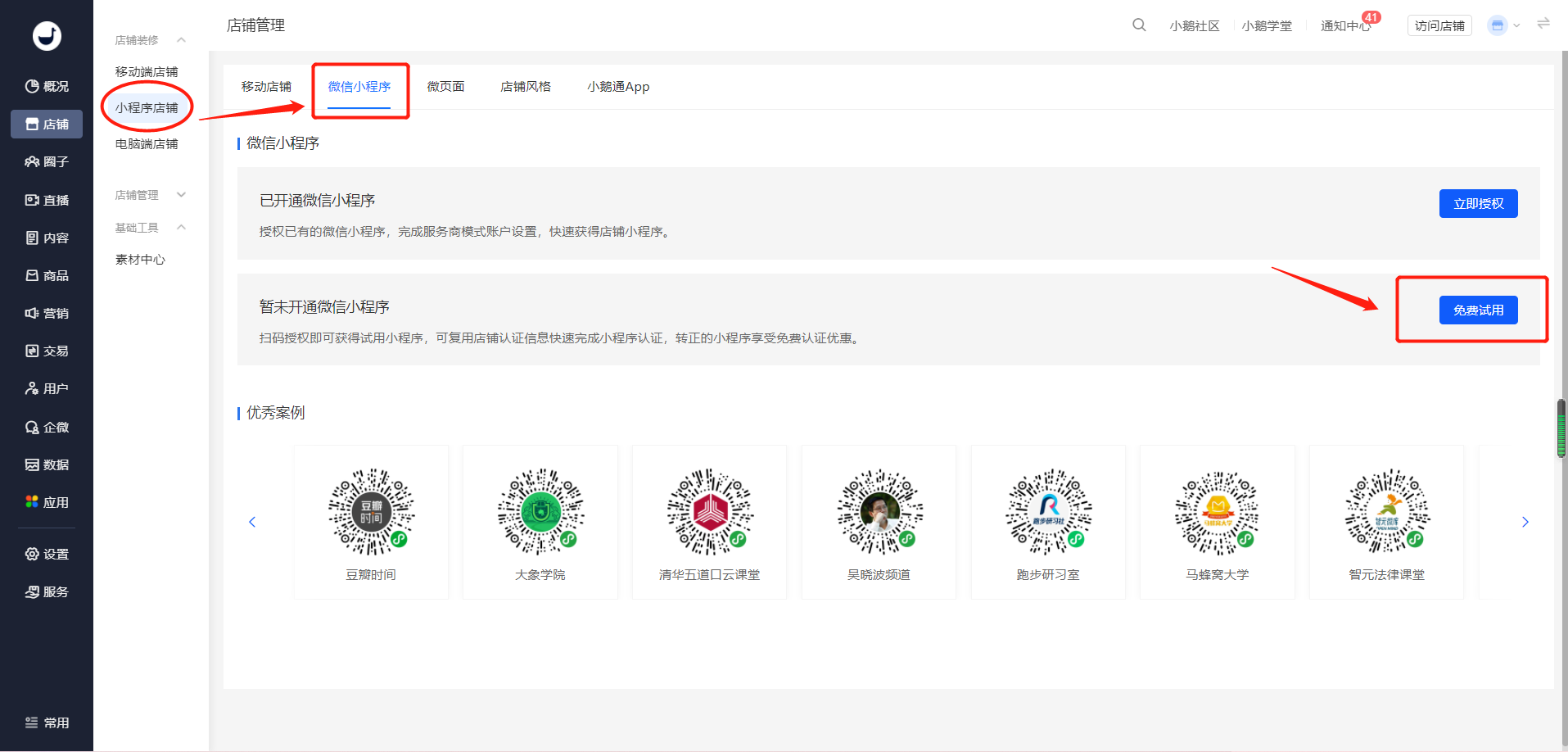Switch to 微信小程序 tab
The image size is (1568, 752).
(x=359, y=87)
